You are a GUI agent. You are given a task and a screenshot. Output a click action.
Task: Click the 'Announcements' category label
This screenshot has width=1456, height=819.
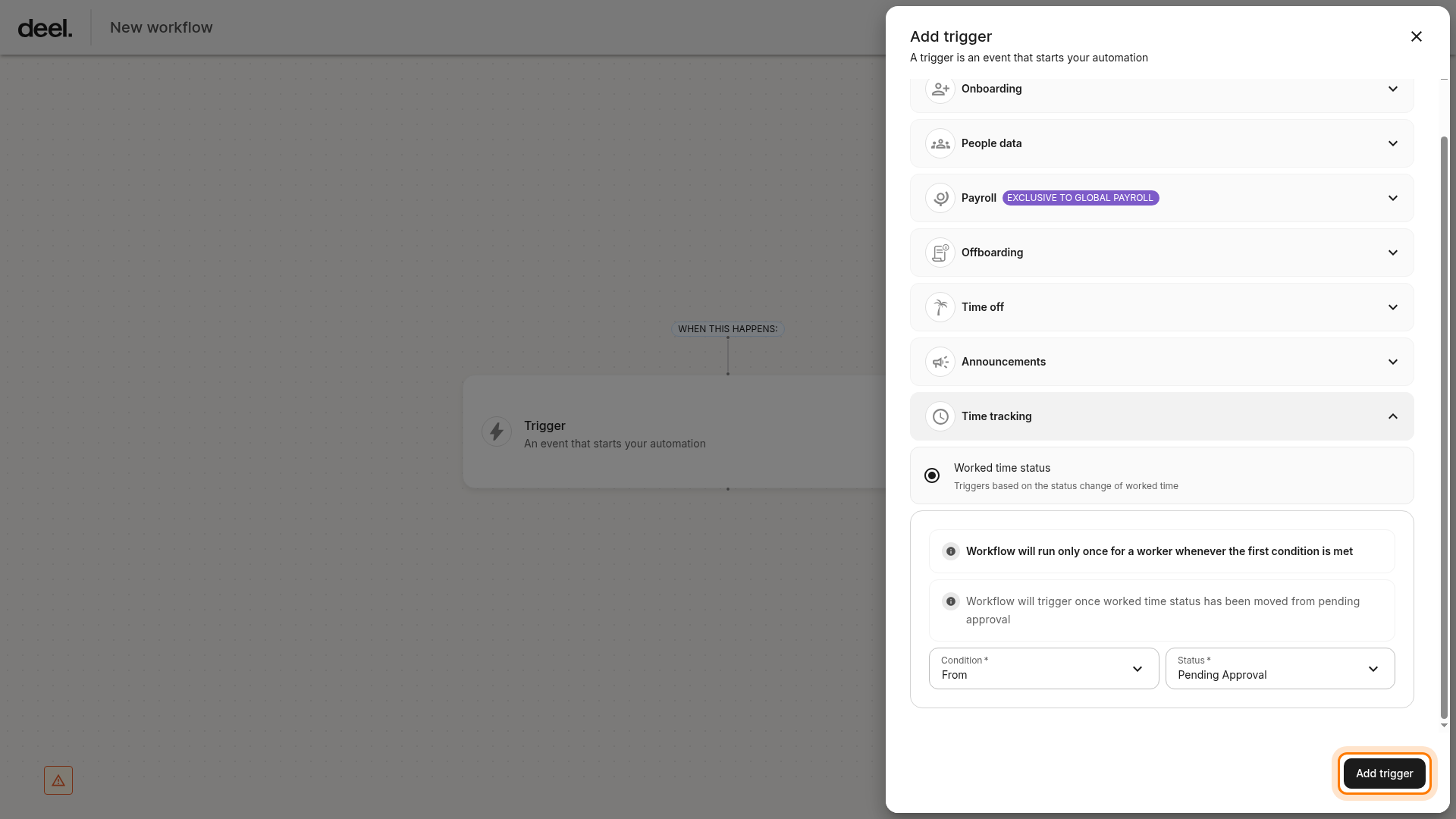1003,362
